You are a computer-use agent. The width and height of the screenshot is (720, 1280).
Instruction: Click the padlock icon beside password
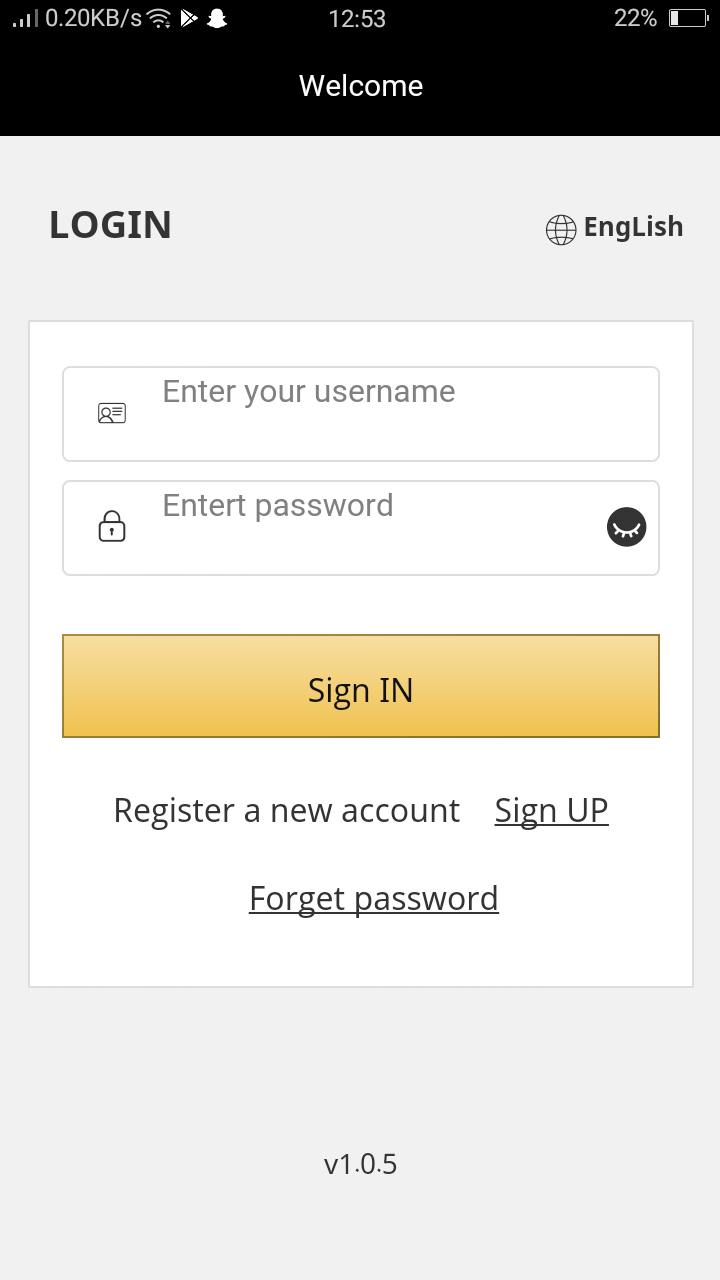coord(112,526)
